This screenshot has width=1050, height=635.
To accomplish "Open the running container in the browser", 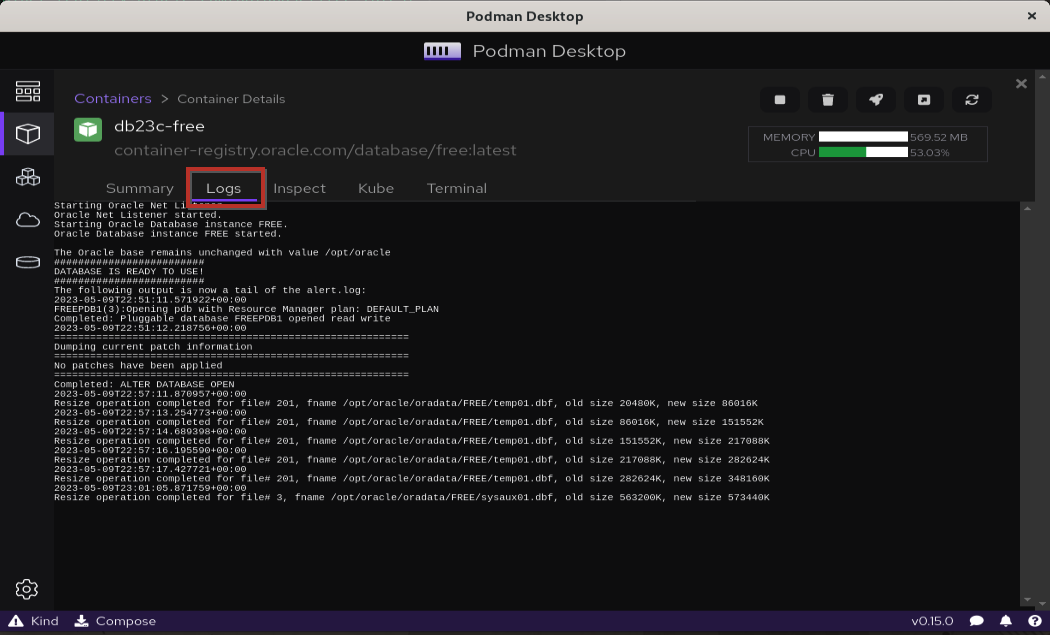I will tap(923, 99).
